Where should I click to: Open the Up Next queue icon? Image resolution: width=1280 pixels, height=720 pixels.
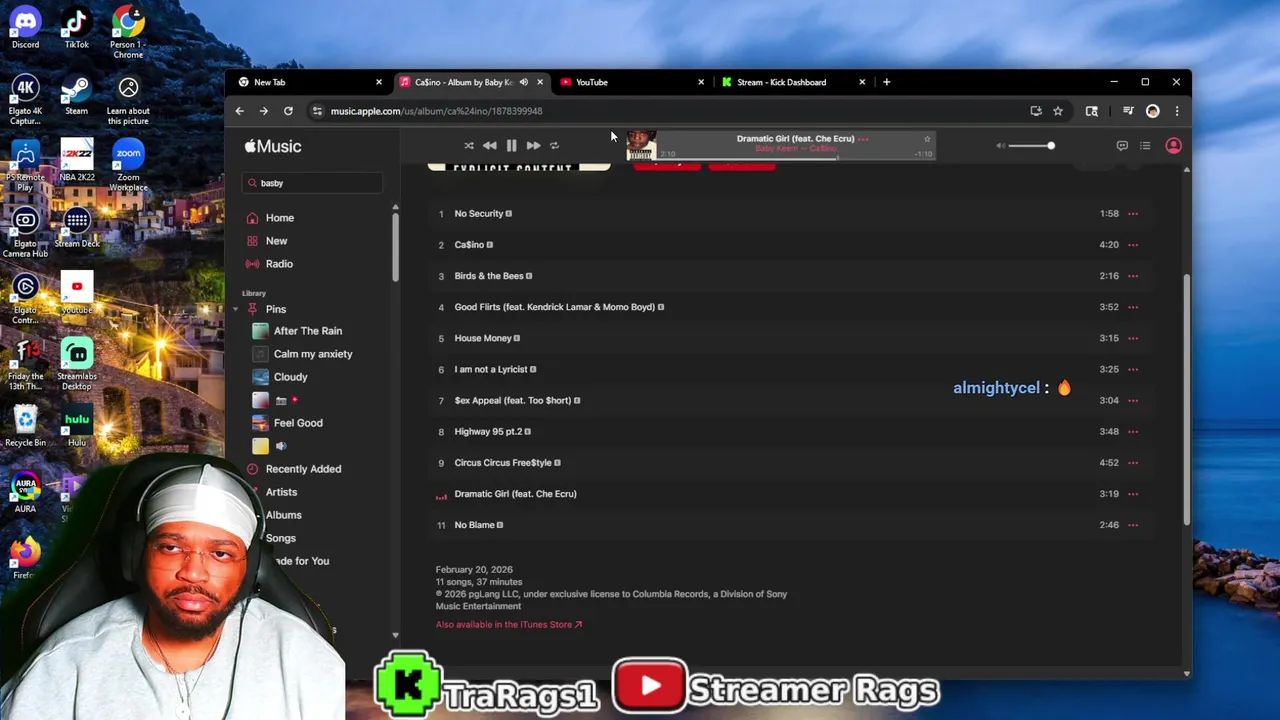(1145, 146)
